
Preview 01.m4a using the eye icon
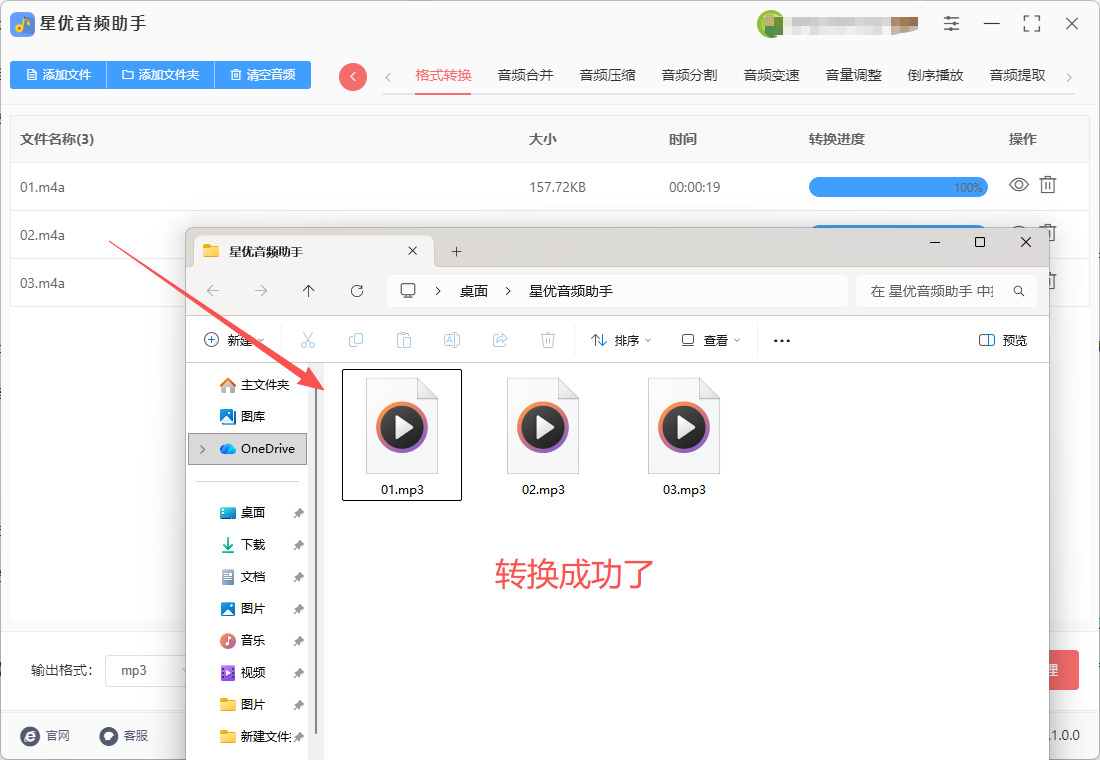pyautogui.click(x=1018, y=185)
